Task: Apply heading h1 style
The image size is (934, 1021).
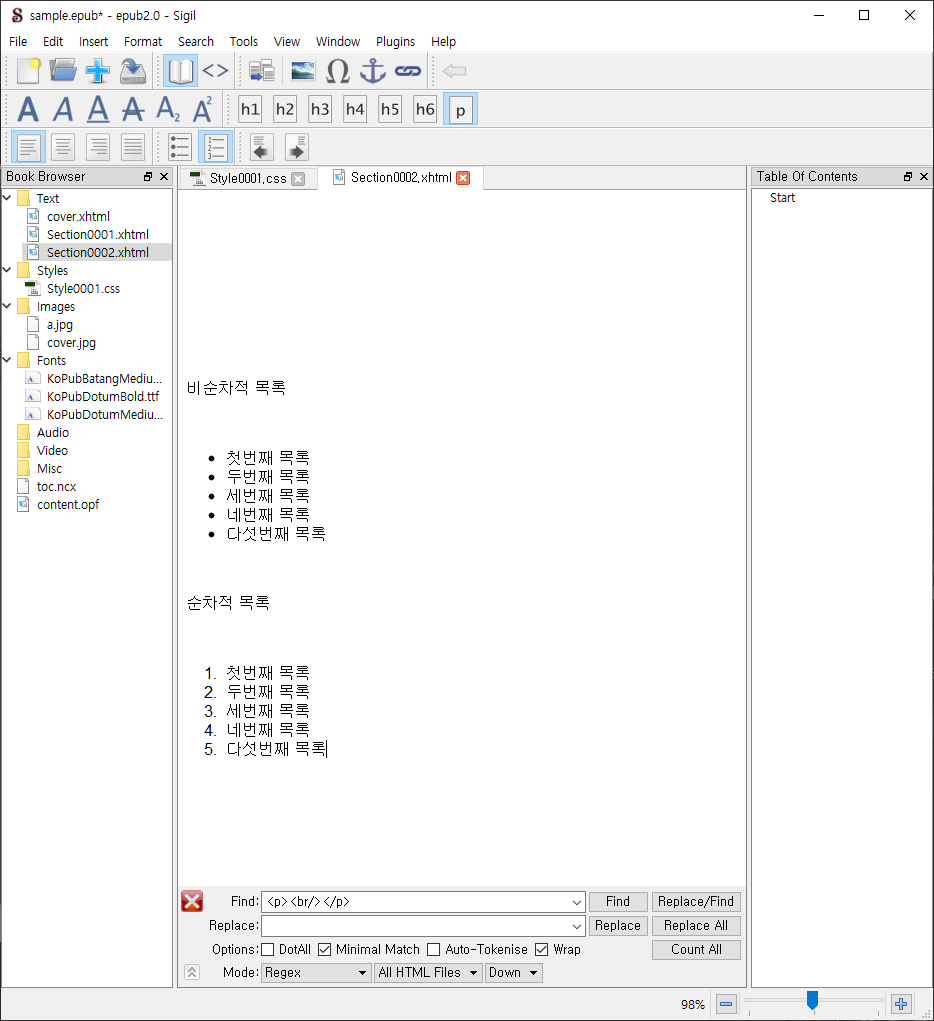Action: tap(250, 109)
